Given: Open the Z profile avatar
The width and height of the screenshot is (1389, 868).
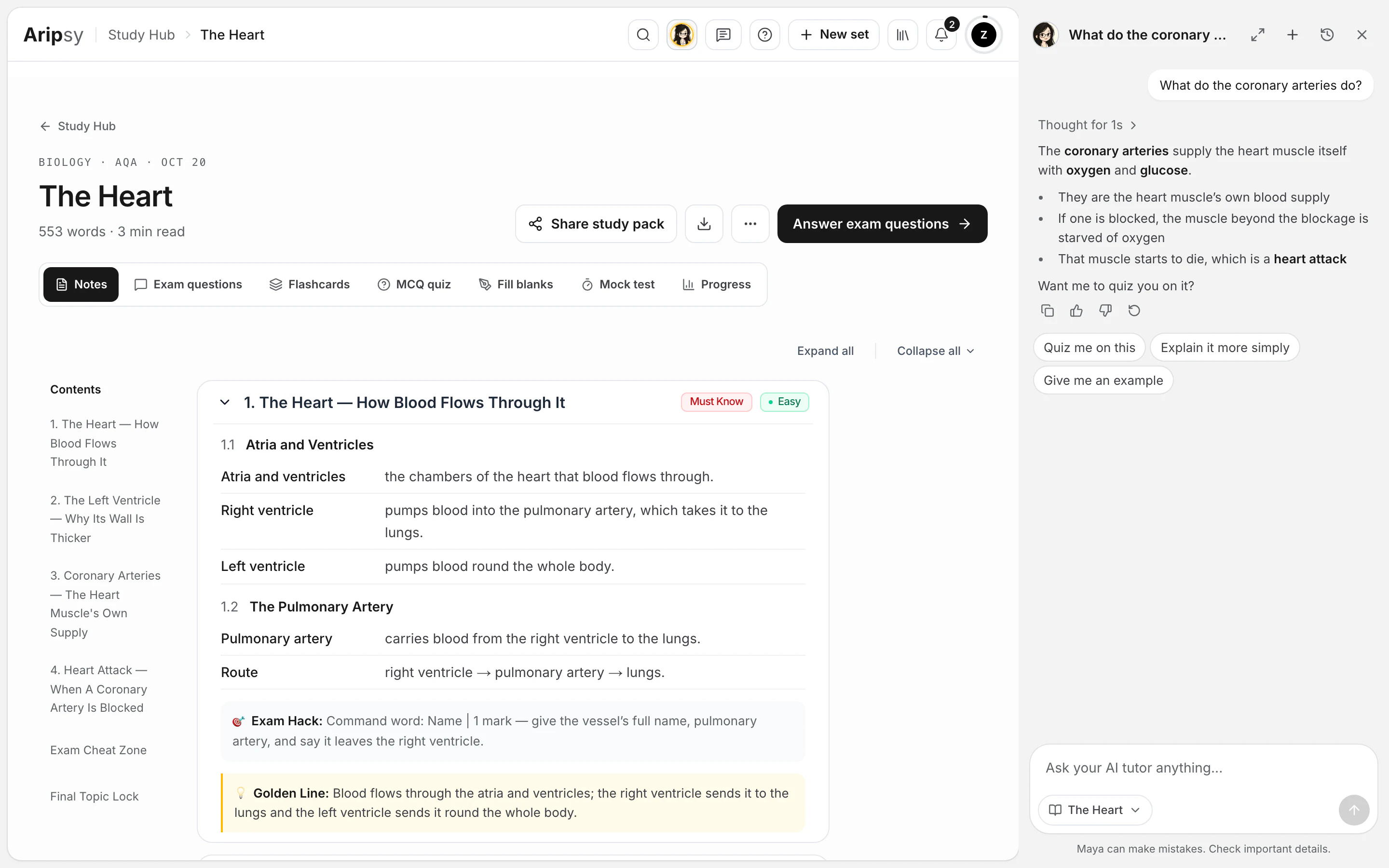Looking at the screenshot, I should pyautogui.click(x=983, y=35).
